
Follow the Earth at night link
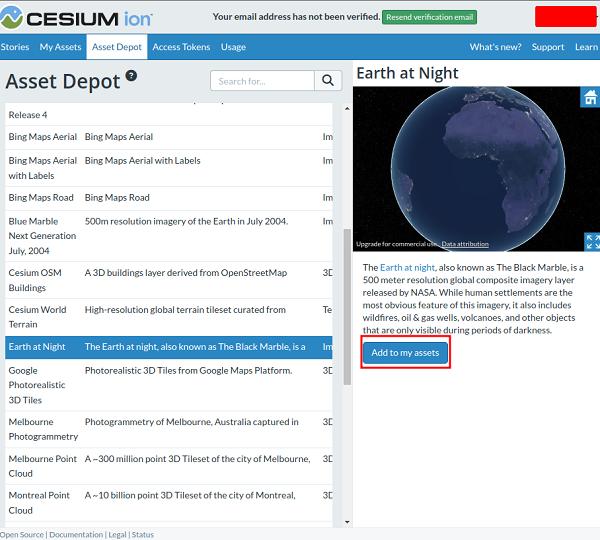pos(407,268)
